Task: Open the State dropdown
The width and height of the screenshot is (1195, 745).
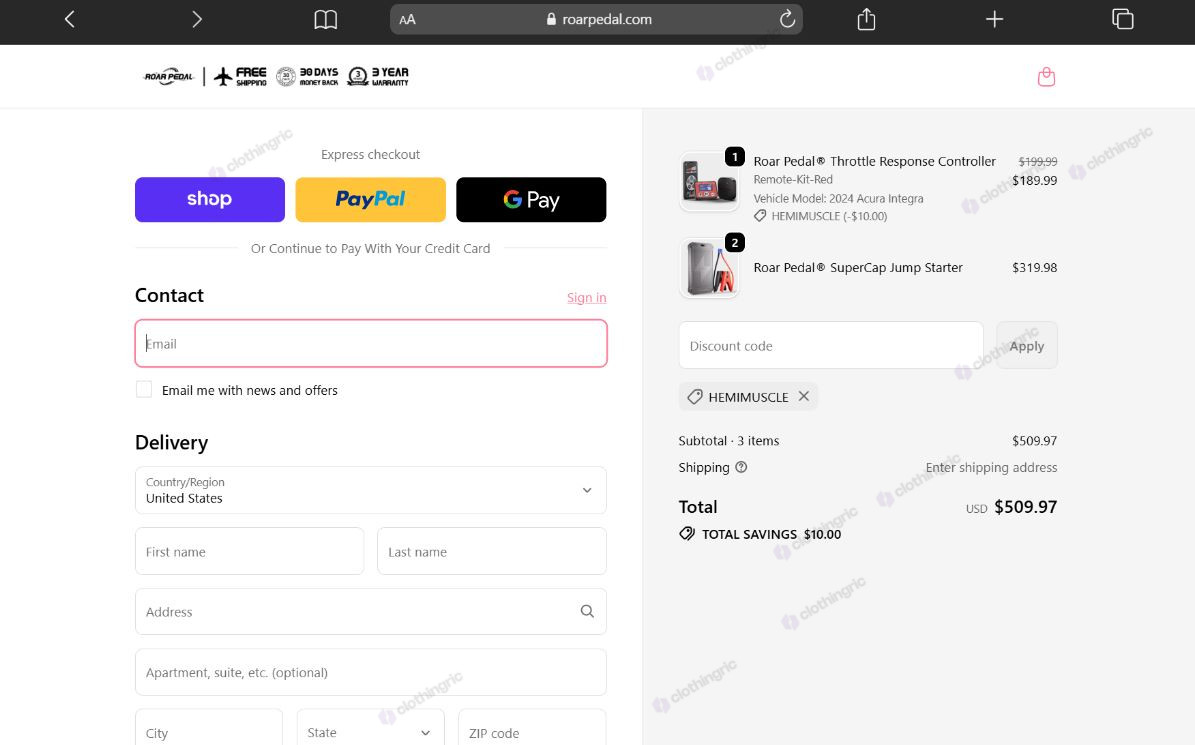Action: pyautogui.click(x=370, y=727)
